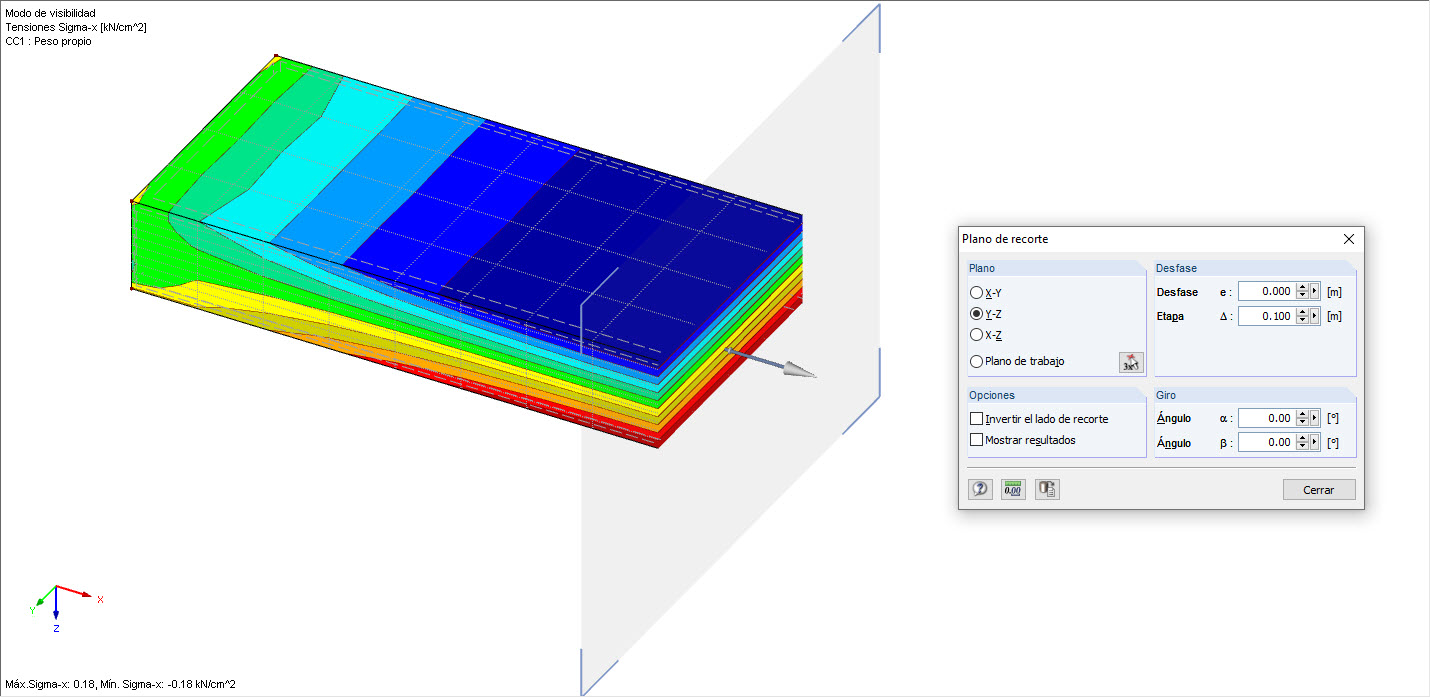
Task: Click the Cerrar button
Action: click(1319, 490)
